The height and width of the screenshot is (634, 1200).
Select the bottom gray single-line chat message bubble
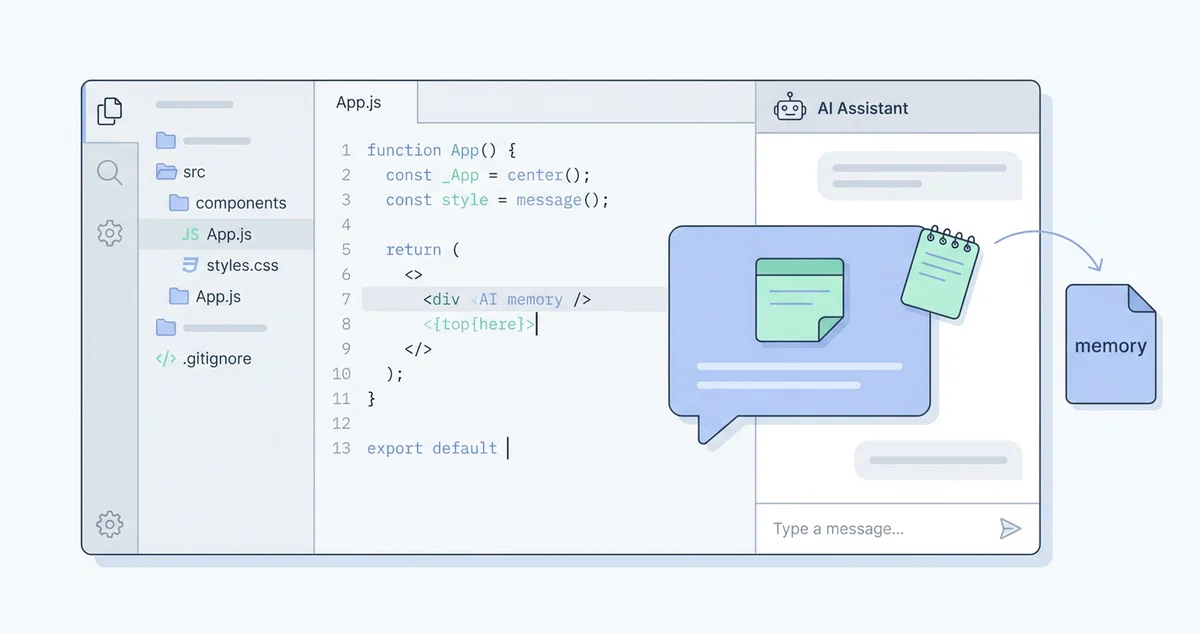tap(938, 460)
